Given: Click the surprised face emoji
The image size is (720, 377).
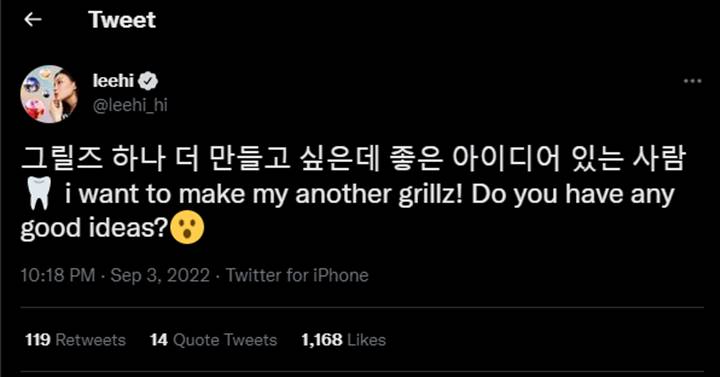Looking at the screenshot, I should (x=187, y=227).
